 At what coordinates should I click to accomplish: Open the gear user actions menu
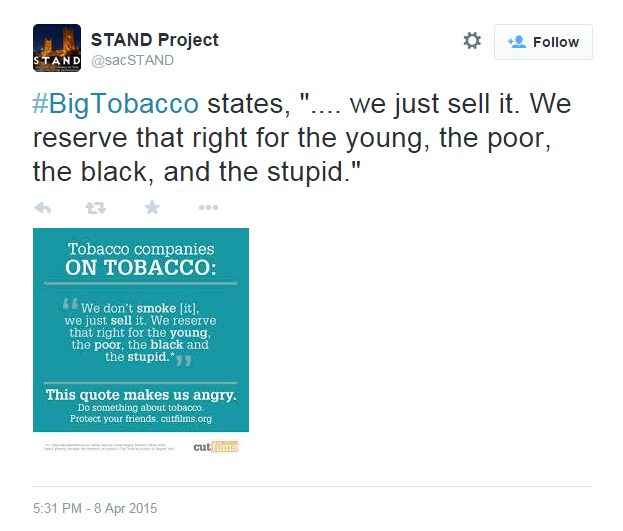coord(472,41)
